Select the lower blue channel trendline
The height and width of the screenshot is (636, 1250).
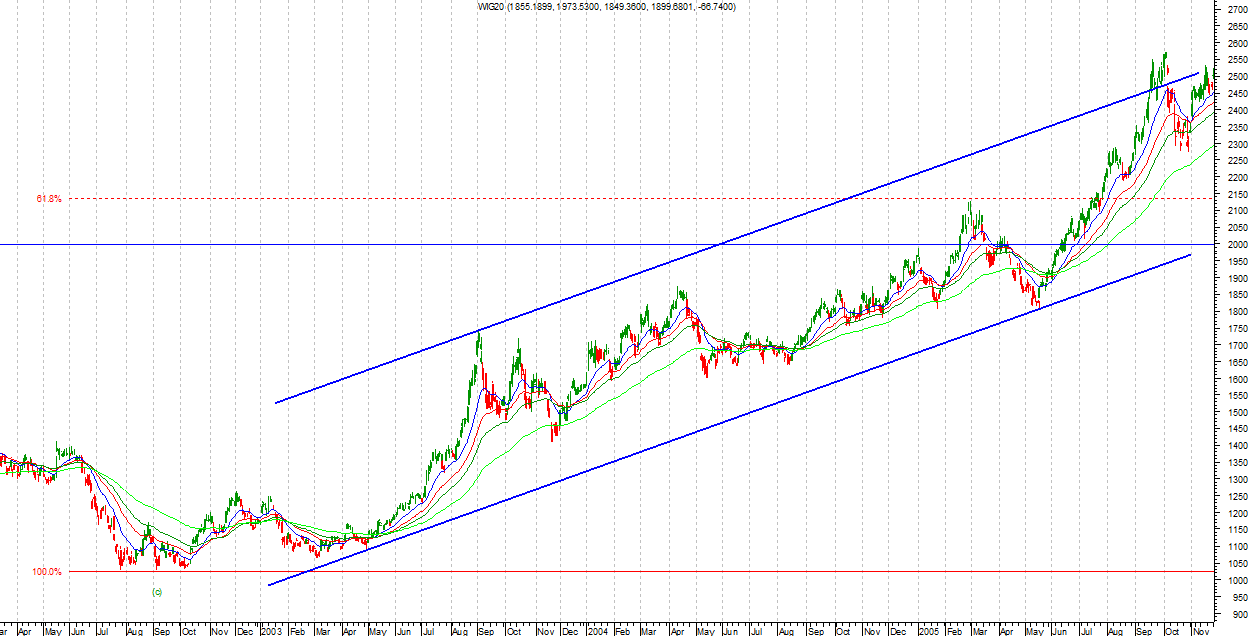[729, 420]
